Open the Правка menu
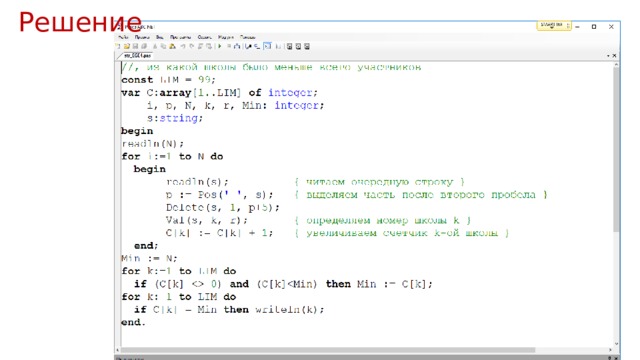 pyautogui.click(x=142, y=38)
